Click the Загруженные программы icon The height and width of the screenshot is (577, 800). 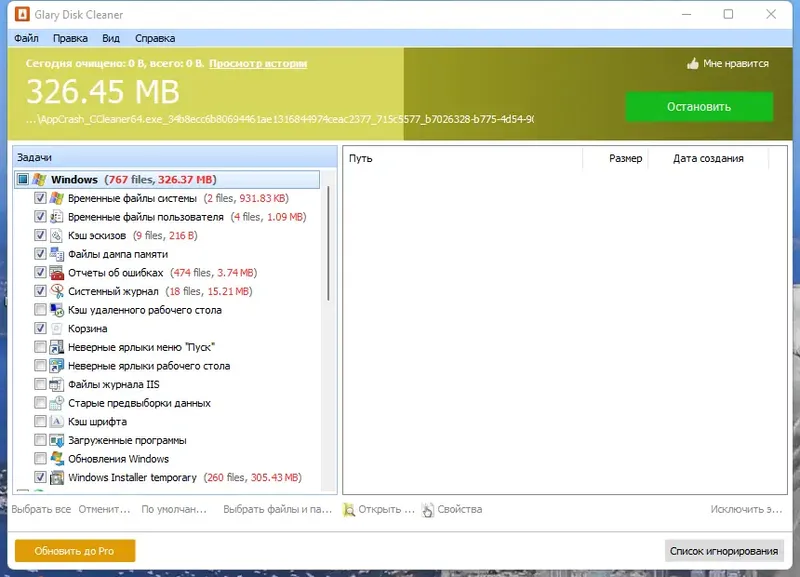(x=57, y=440)
